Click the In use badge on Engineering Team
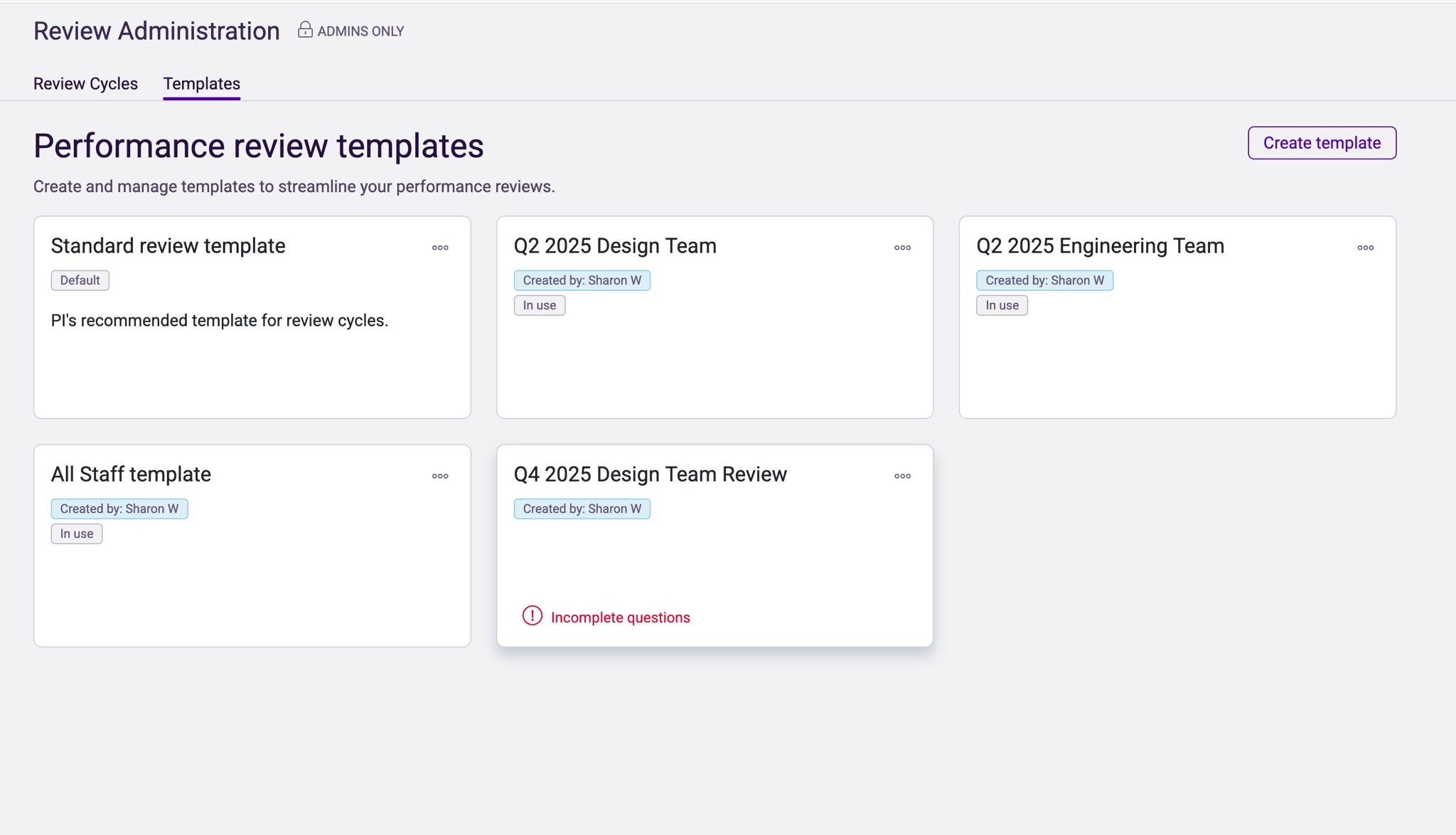The image size is (1456, 835). click(x=1002, y=305)
